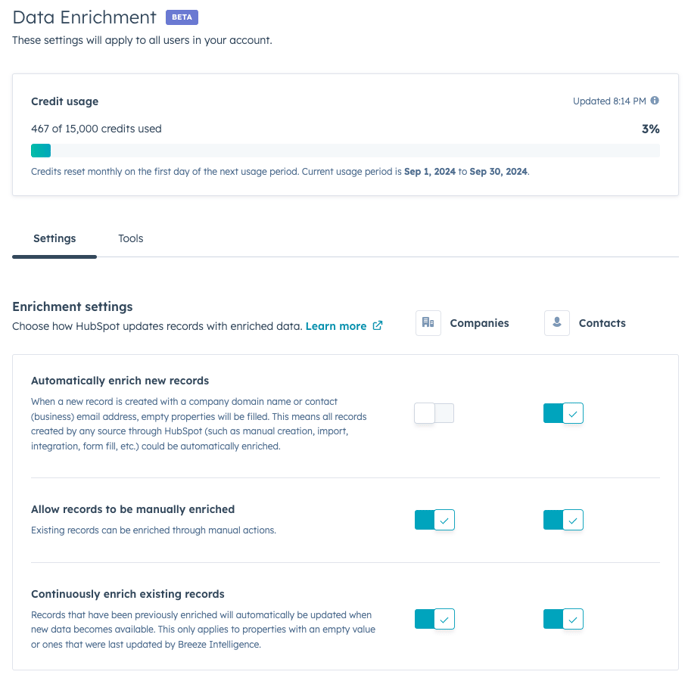
Task: Click the Companies building icon
Action: tap(428, 323)
